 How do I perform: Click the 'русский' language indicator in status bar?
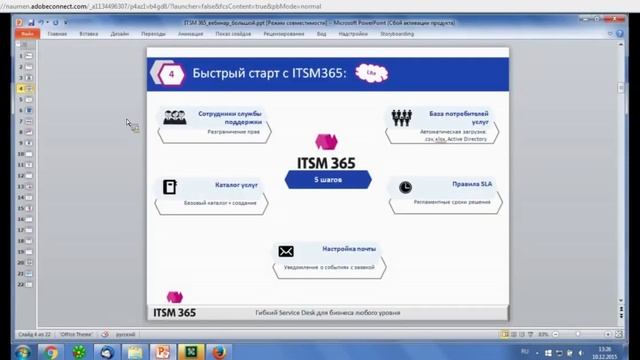[x=125, y=334]
